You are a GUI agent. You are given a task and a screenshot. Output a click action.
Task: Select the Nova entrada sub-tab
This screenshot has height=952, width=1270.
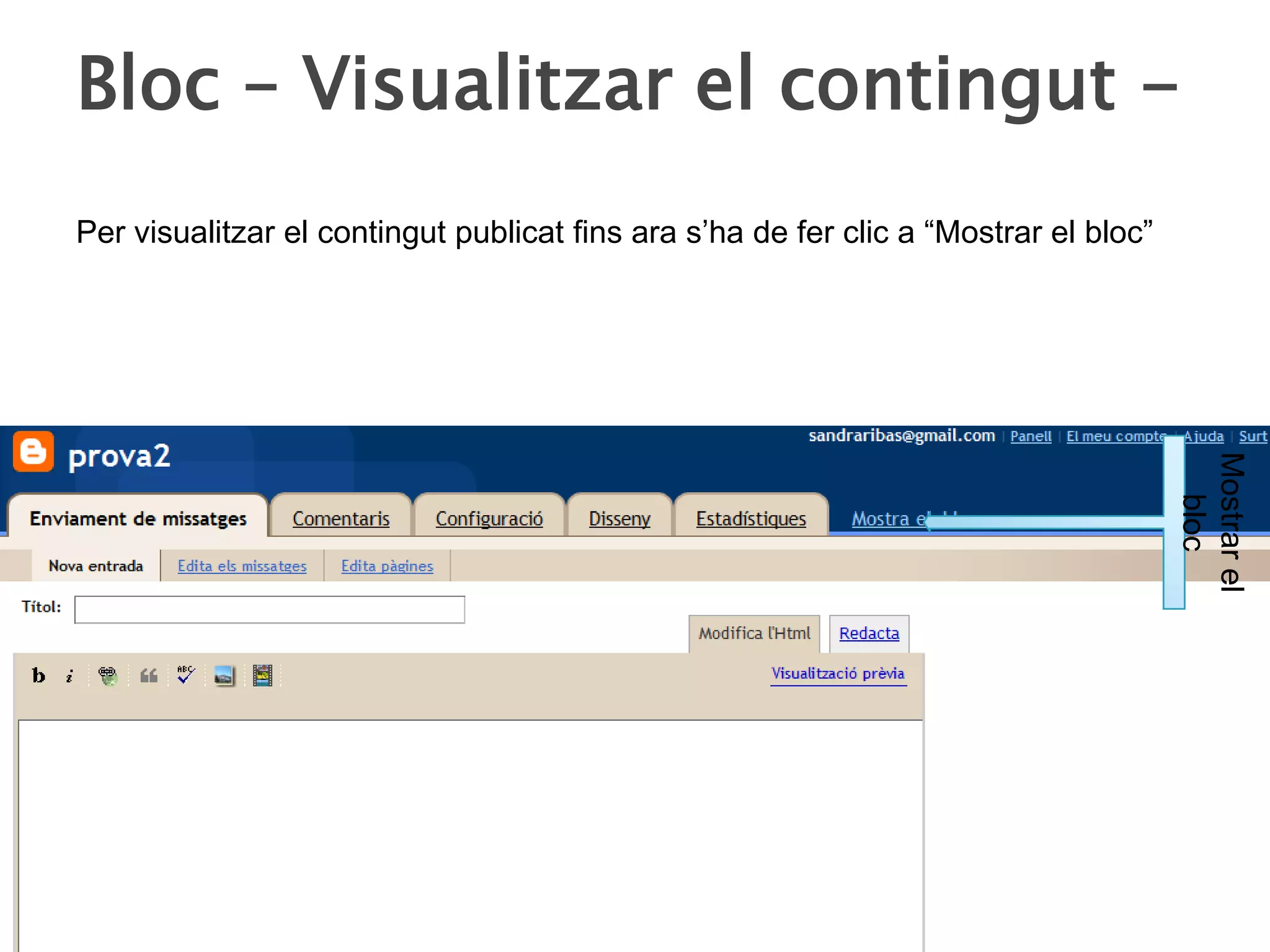tap(96, 566)
